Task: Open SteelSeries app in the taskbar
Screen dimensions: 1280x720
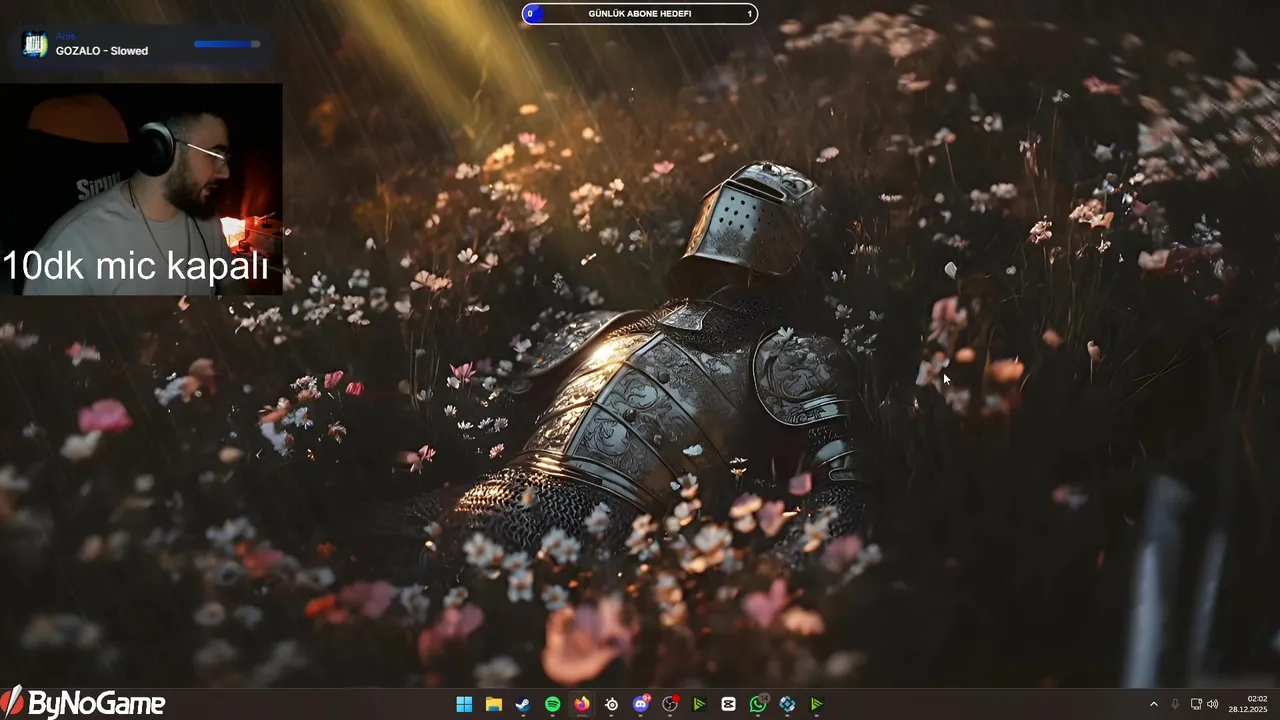Action: 611,704
